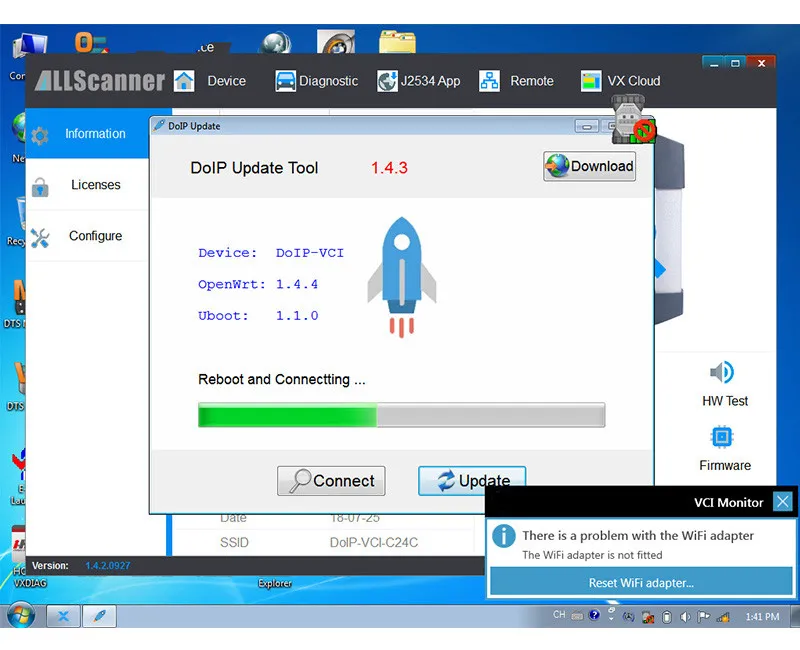Click the version number 1.4.2.0927
The height and width of the screenshot is (650, 800).
tap(108, 565)
